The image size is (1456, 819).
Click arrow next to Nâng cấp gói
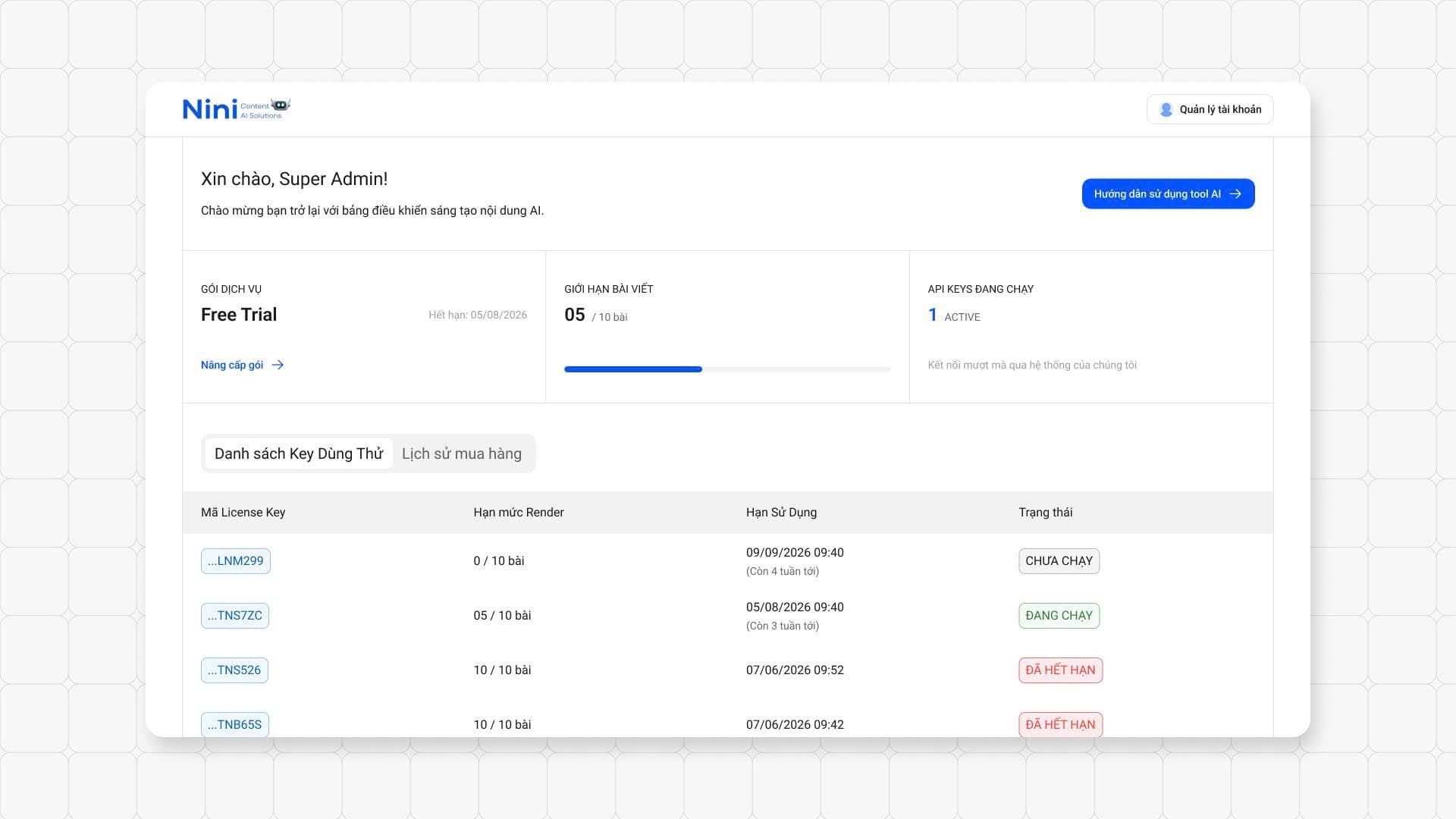(x=278, y=366)
